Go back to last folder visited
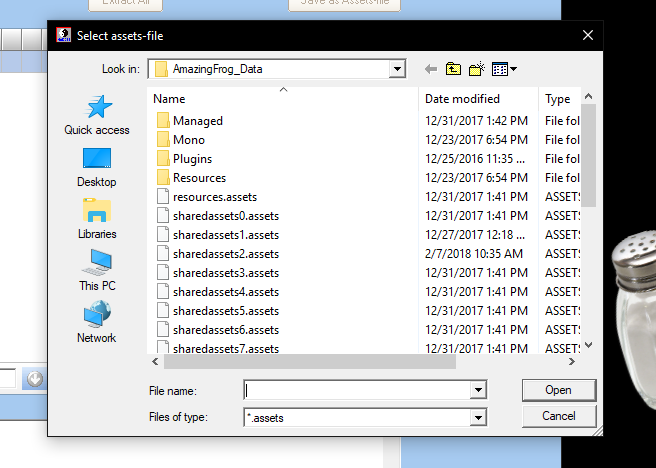 430,69
